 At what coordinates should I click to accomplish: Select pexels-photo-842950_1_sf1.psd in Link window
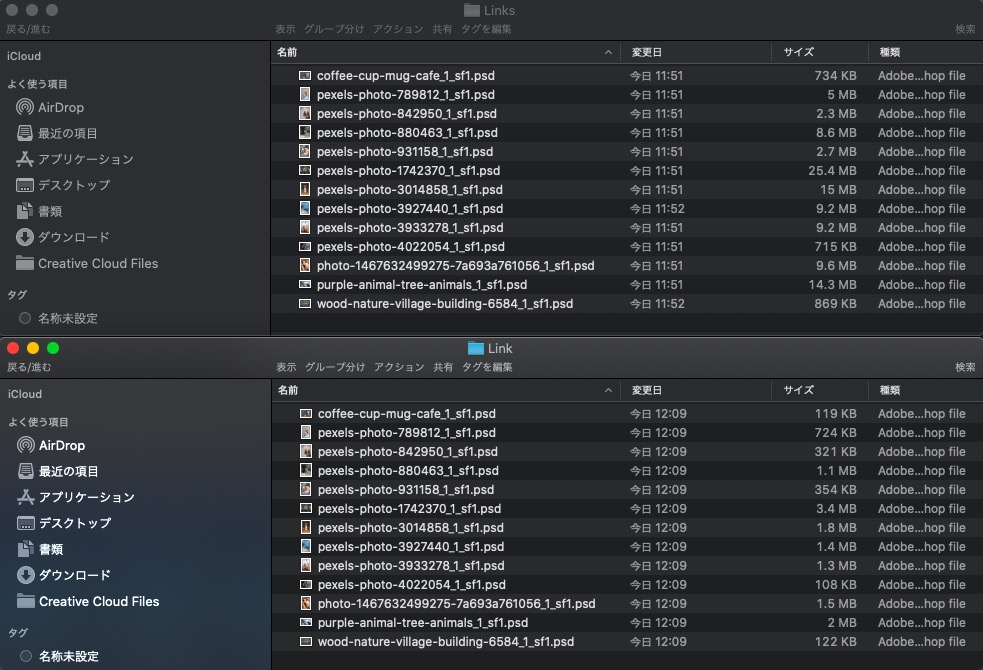tap(628, 451)
